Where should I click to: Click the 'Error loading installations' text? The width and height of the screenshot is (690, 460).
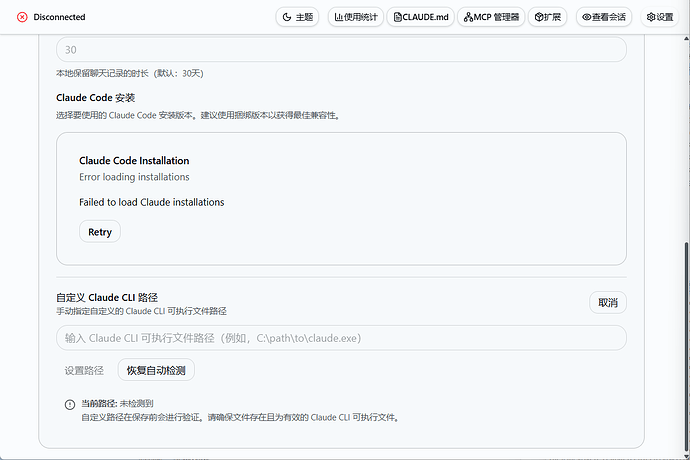point(134,177)
